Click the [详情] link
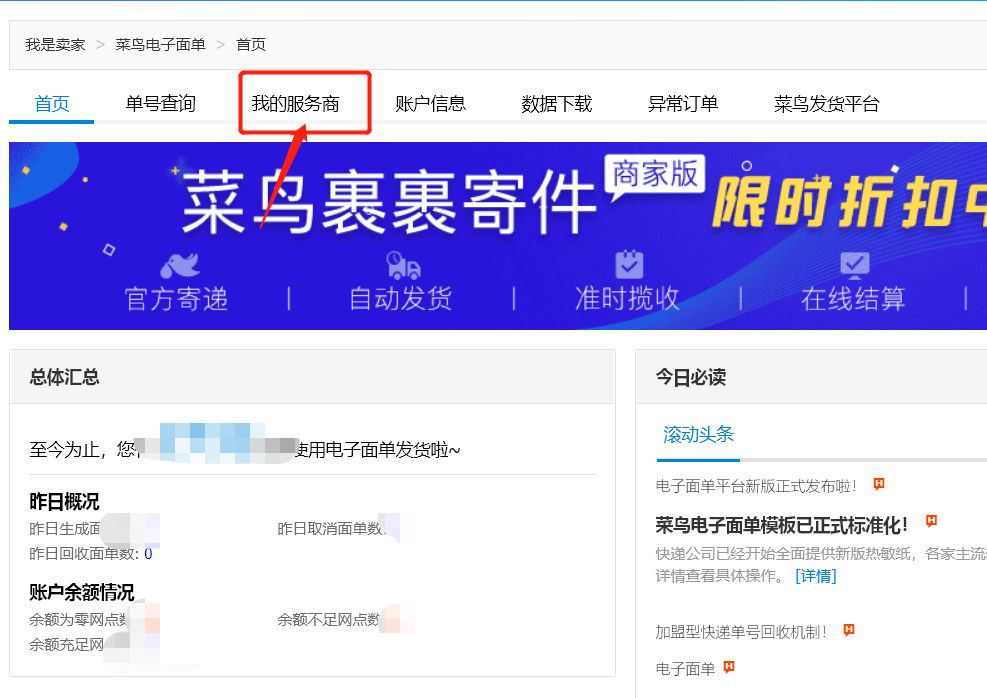 point(816,576)
